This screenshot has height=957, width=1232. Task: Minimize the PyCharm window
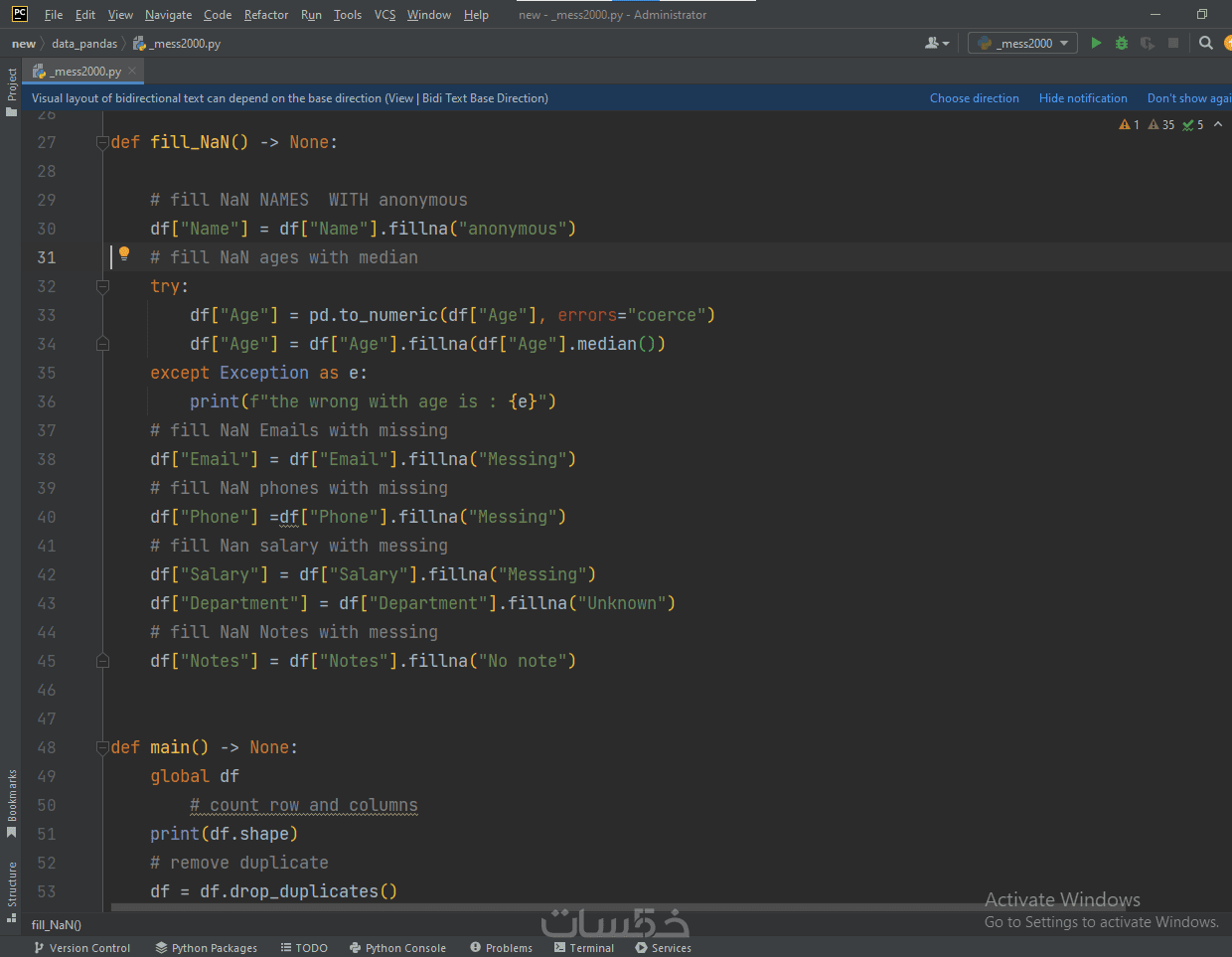coord(1155,14)
